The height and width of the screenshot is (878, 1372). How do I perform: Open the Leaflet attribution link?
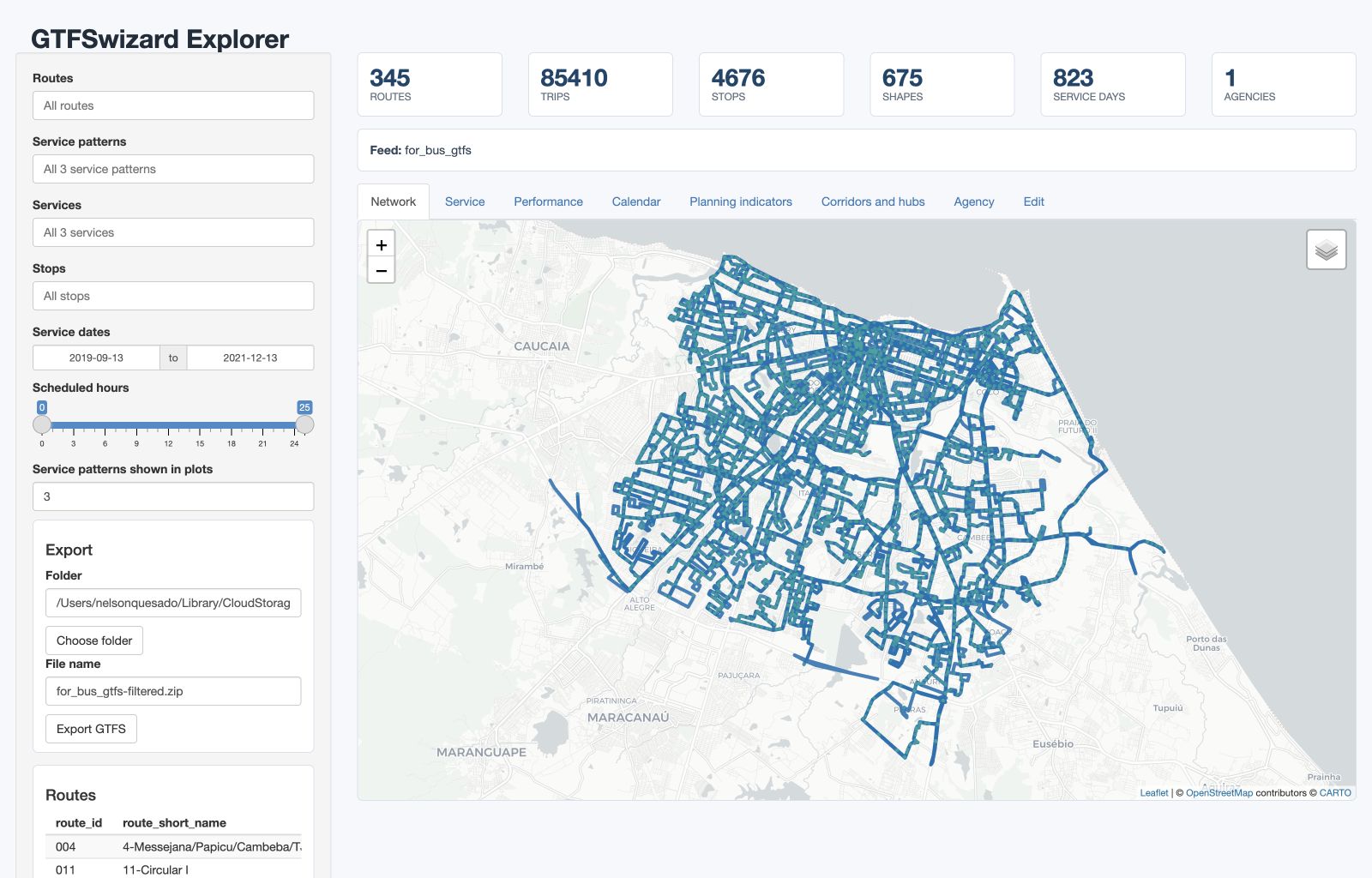tap(1154, 793)
